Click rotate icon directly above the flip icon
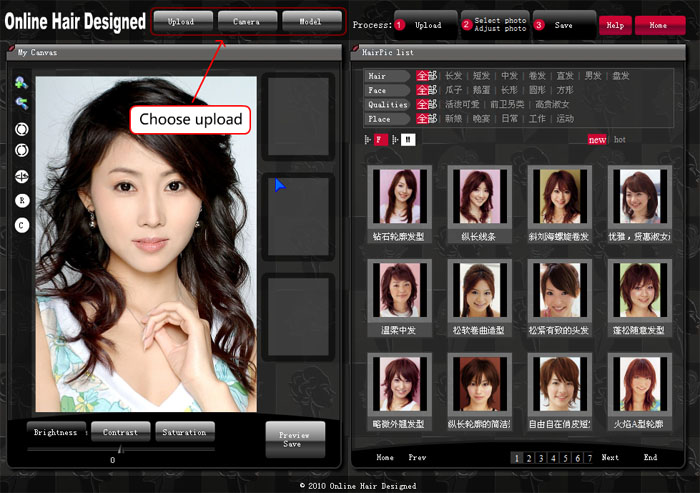This screenshot has width=700, height=493. 21,150
